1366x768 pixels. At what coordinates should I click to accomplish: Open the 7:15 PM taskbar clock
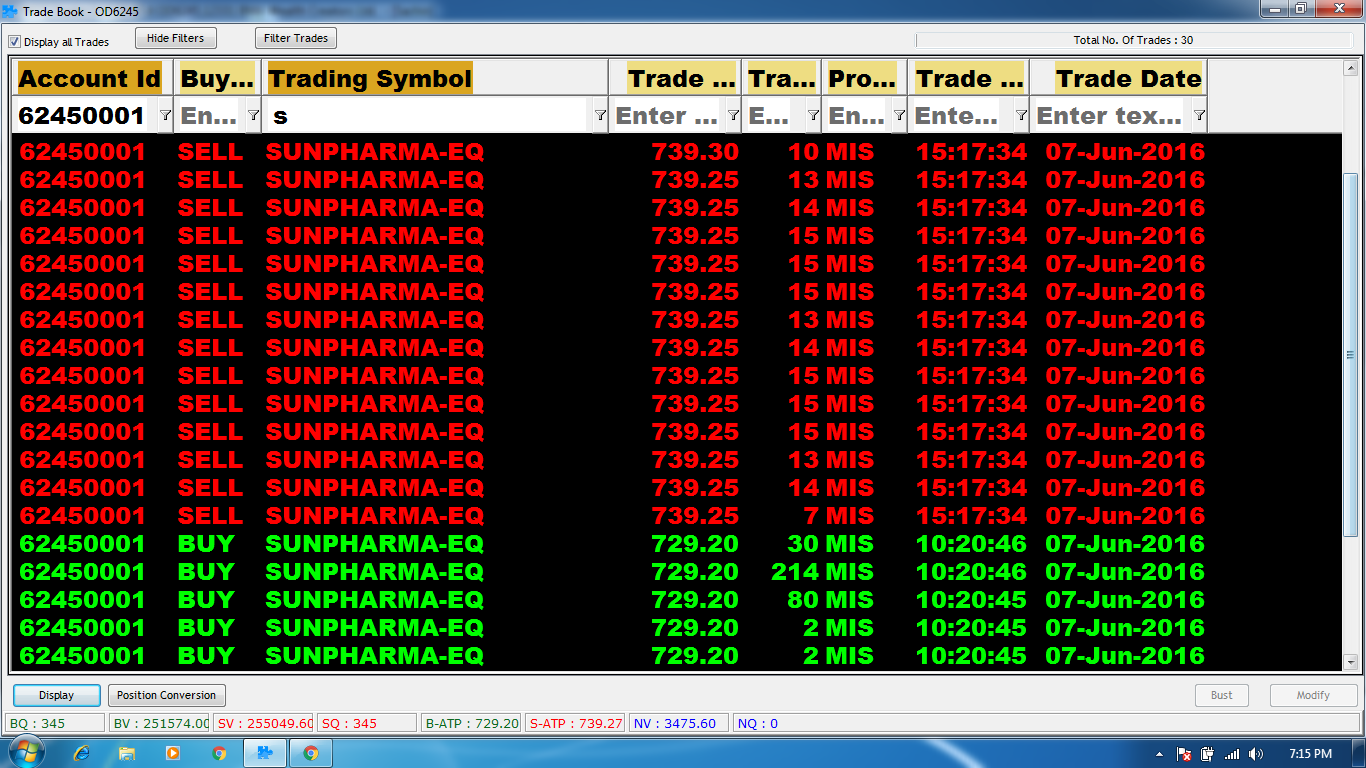pyautogui.click(x=1310, y=754)
